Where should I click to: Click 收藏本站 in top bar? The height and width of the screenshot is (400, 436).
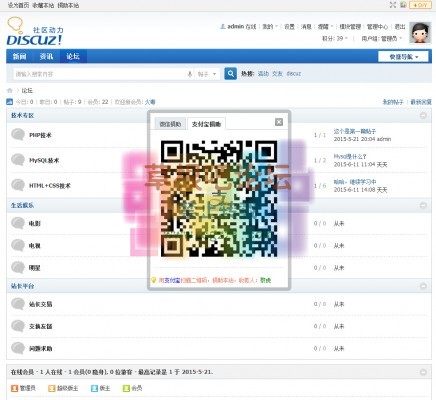point(43,5)
